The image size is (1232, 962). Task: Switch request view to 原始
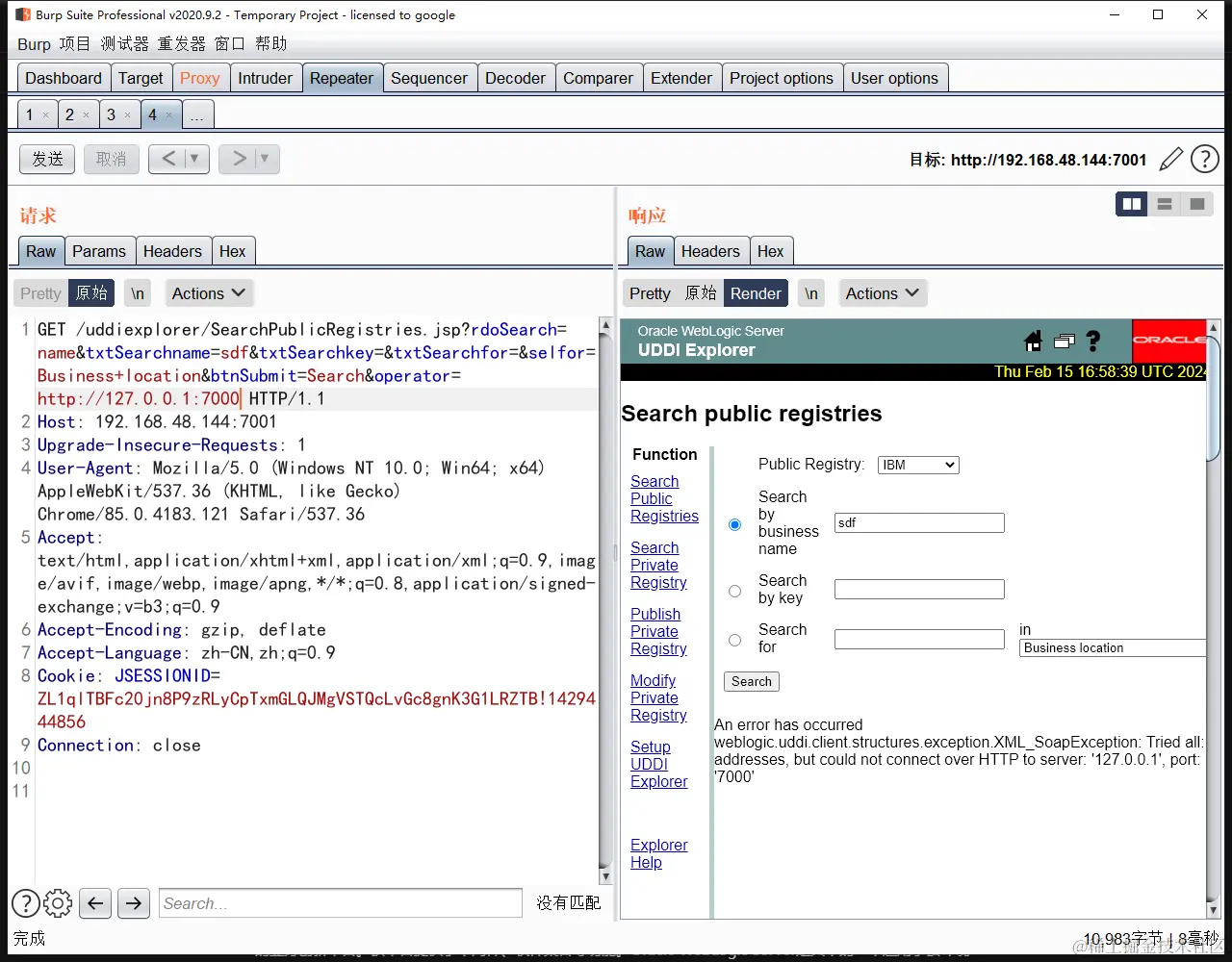point(91,293)
